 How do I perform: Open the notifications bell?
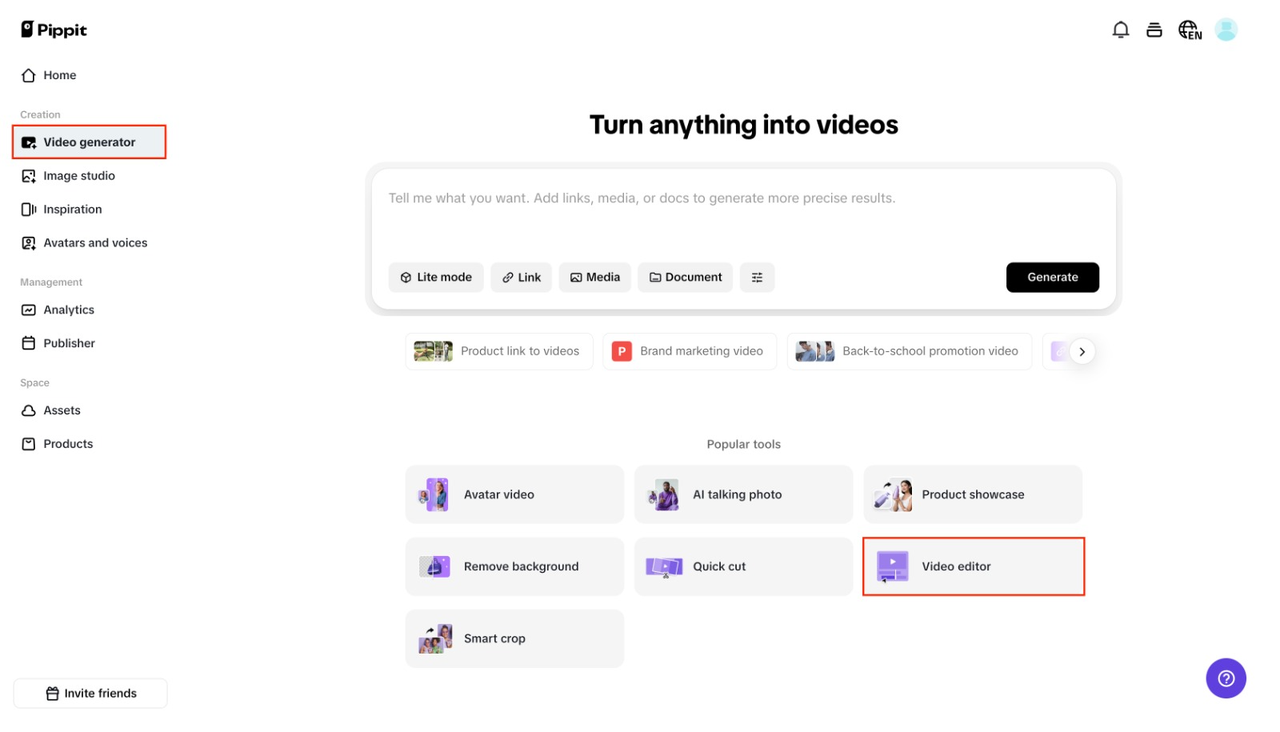click(x=1121, y=29)
